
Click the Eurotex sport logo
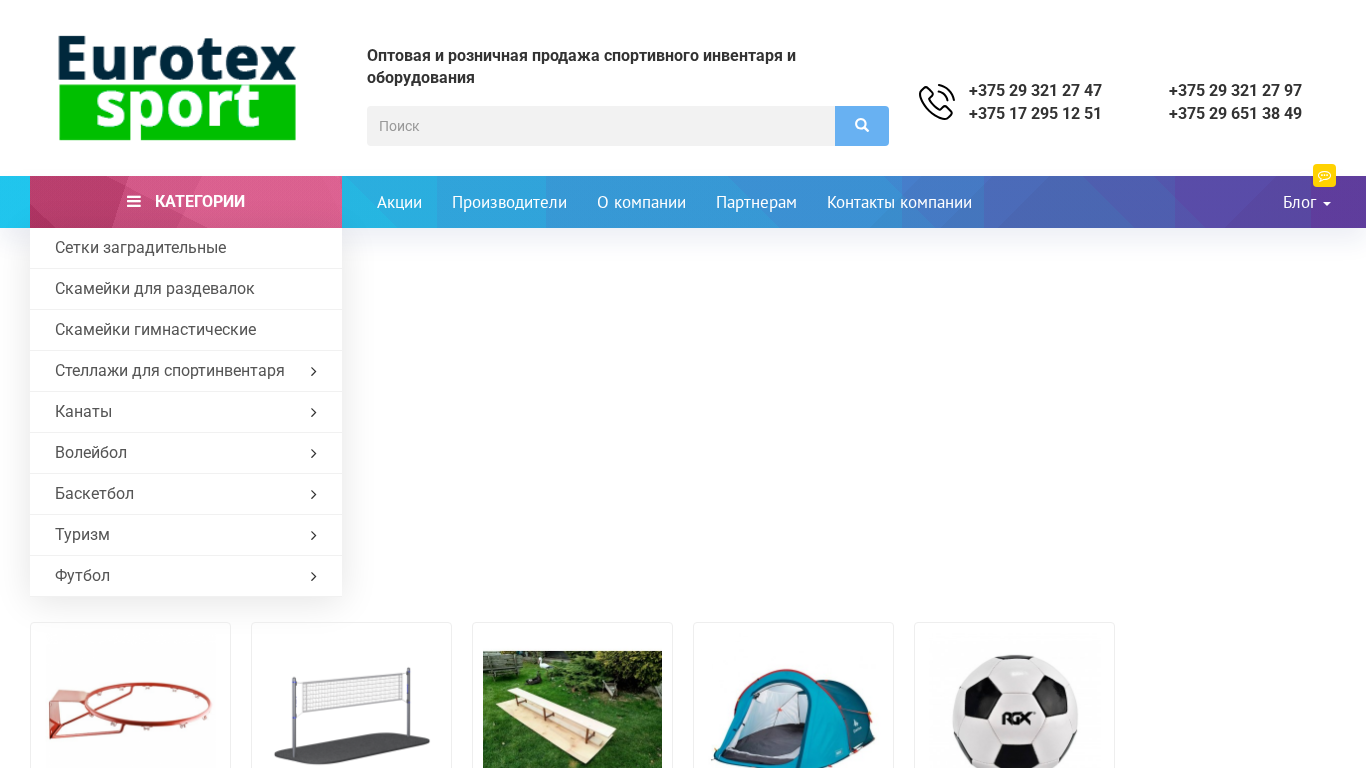(177, 88)
